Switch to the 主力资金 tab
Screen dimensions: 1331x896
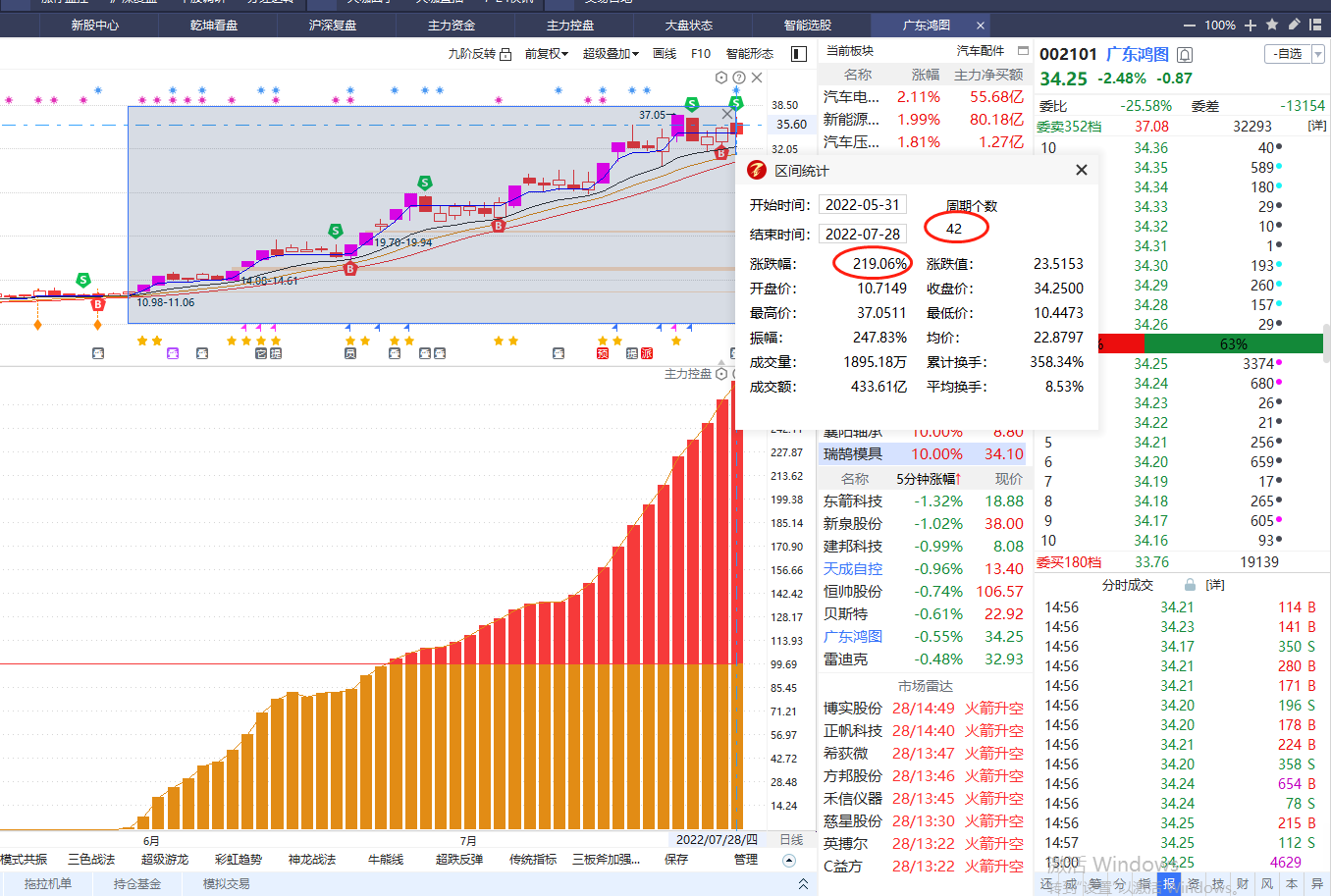click(452, 25)
